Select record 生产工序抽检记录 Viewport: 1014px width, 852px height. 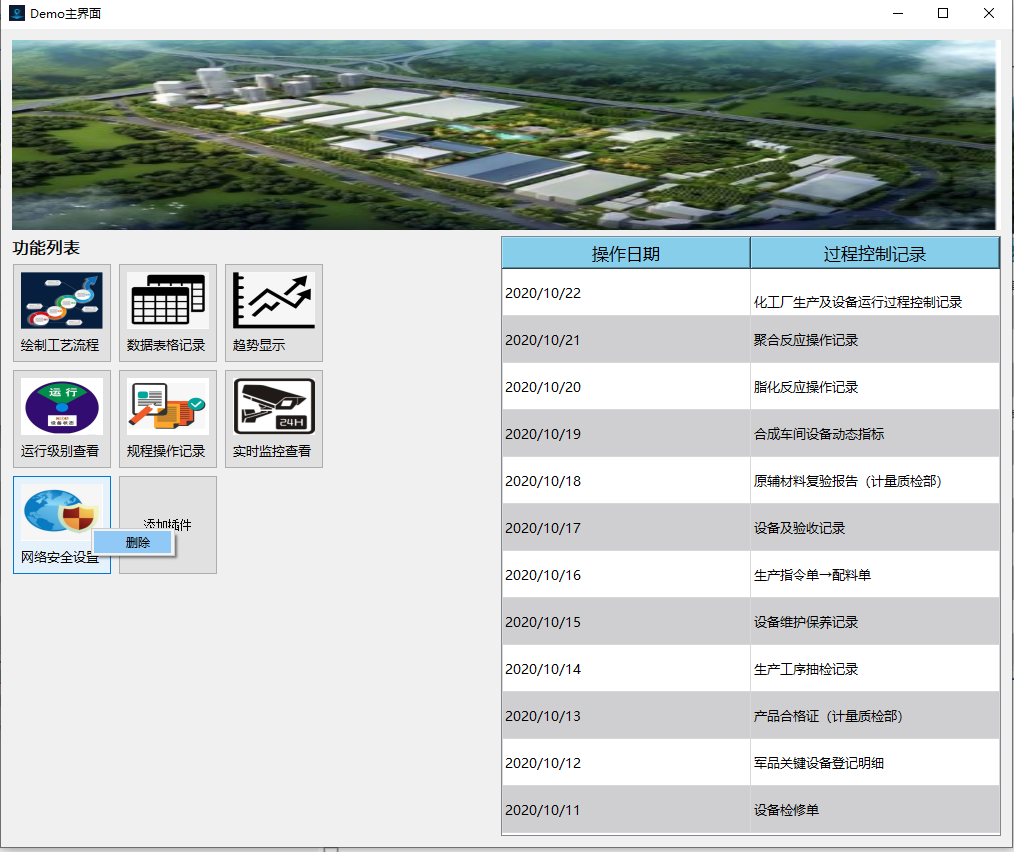875,669
